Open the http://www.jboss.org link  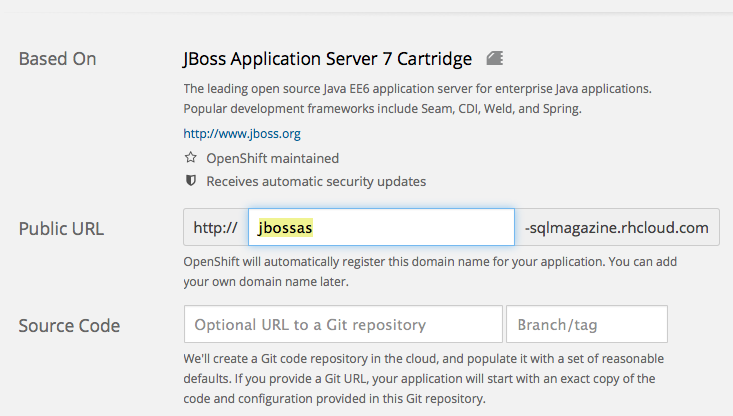tap(242, 134)
